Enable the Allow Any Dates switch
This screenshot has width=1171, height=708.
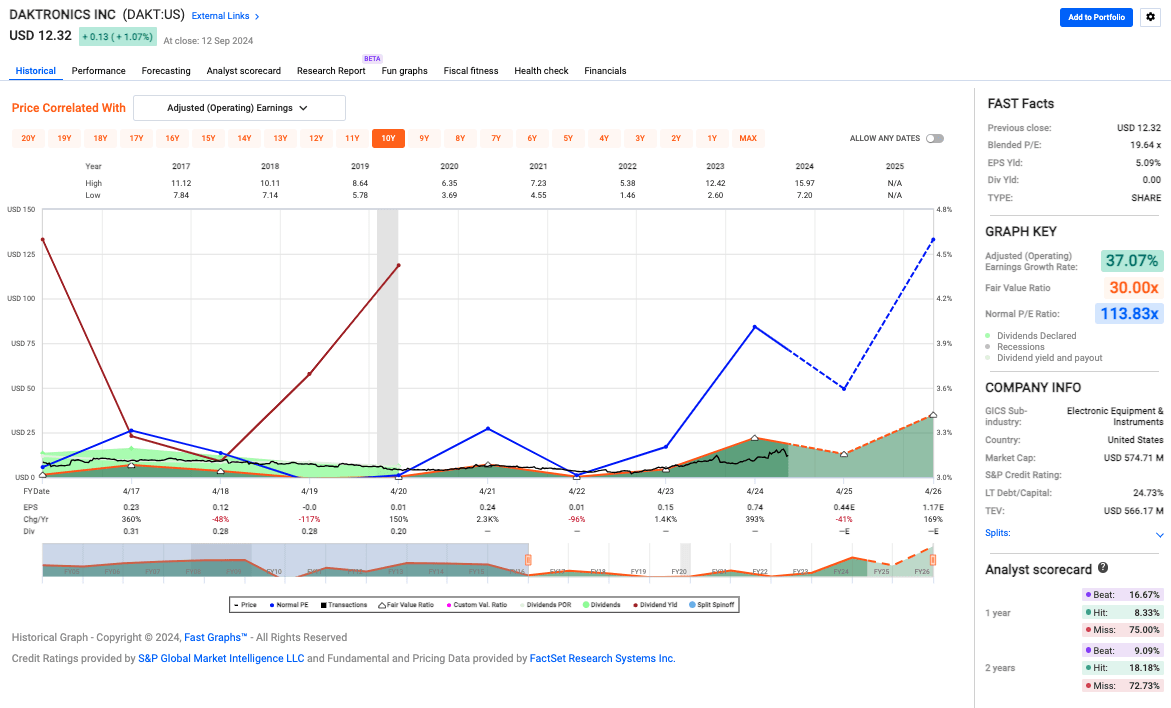(935, 138)
